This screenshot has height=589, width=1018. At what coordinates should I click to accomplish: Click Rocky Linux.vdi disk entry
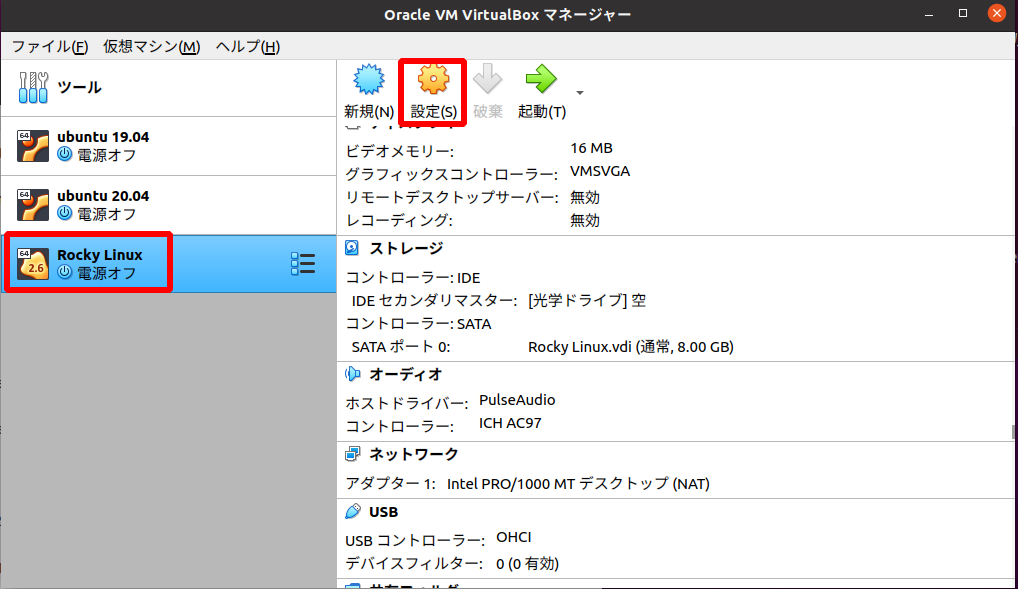pos(630,347)
